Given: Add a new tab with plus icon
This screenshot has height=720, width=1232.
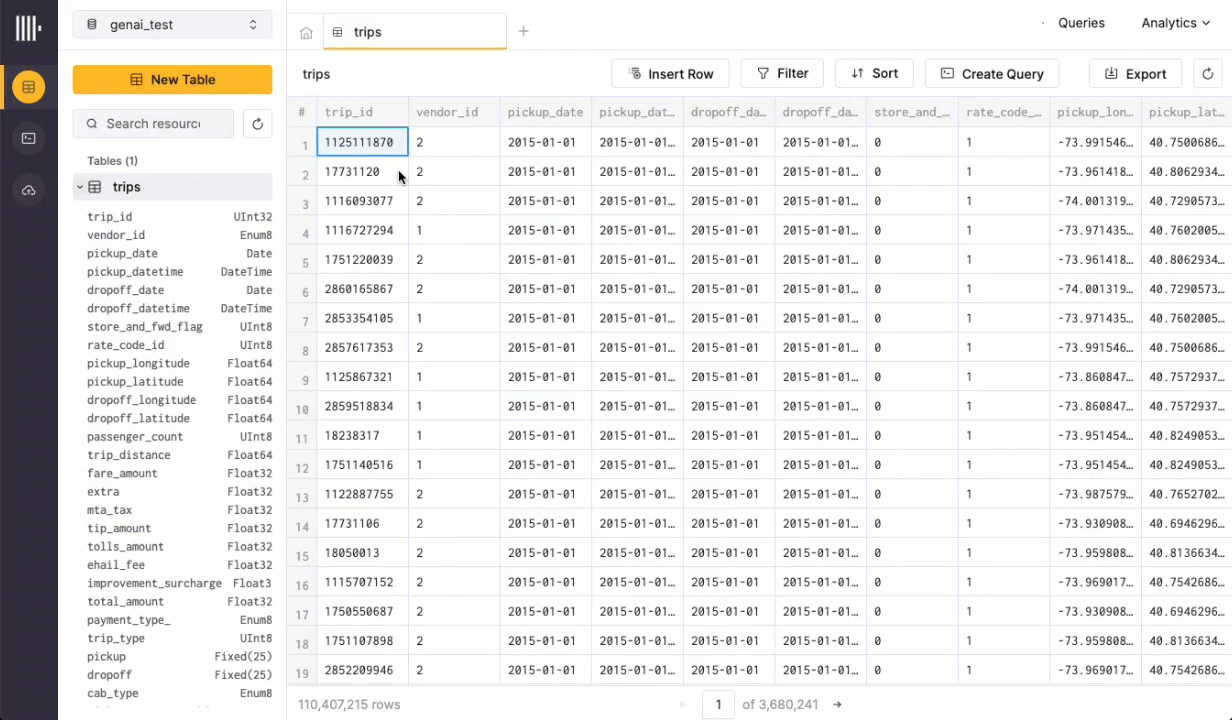Looking at the screenshot, I should [523, 32].
